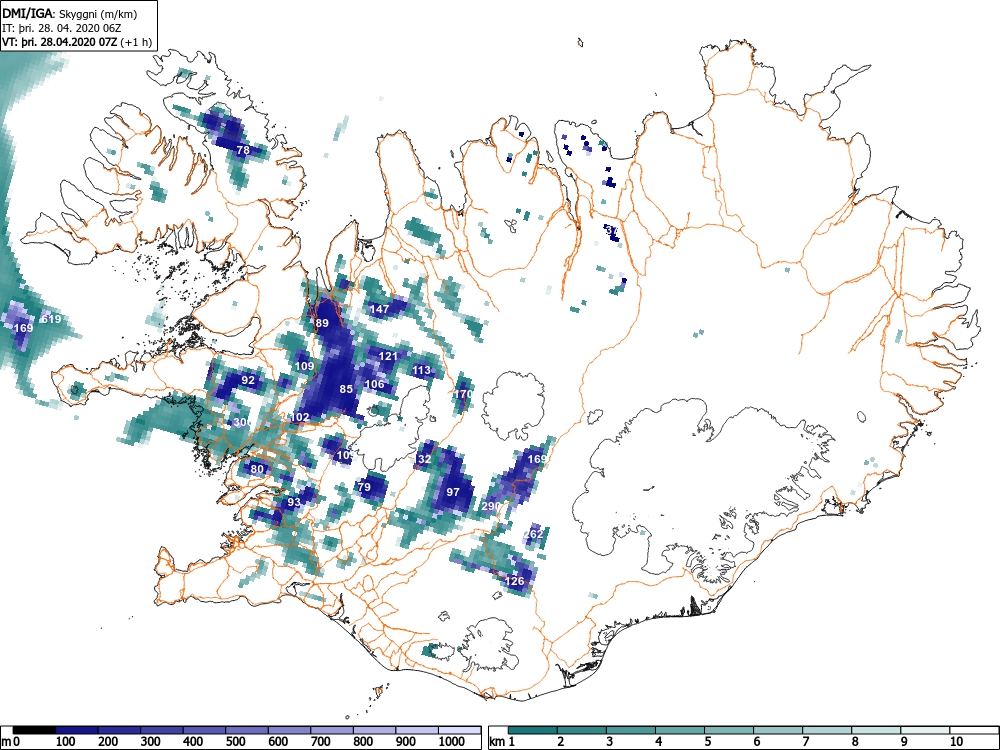Select the 121 visibility value
This screenshot has height=750, width=1000.
click(x=388, y=356)
